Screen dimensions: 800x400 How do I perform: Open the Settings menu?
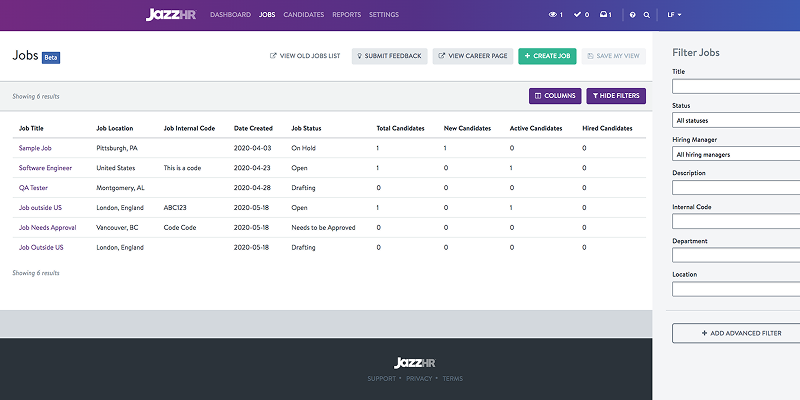(x=384, y=15)
